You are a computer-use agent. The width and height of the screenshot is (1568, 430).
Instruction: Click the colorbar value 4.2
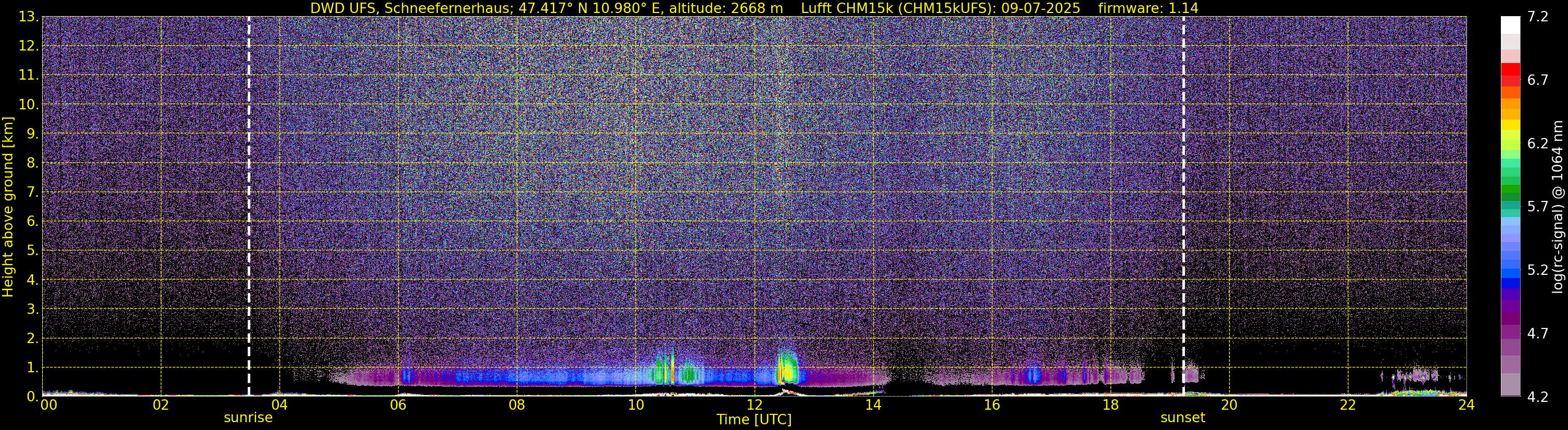[1538, 397]
